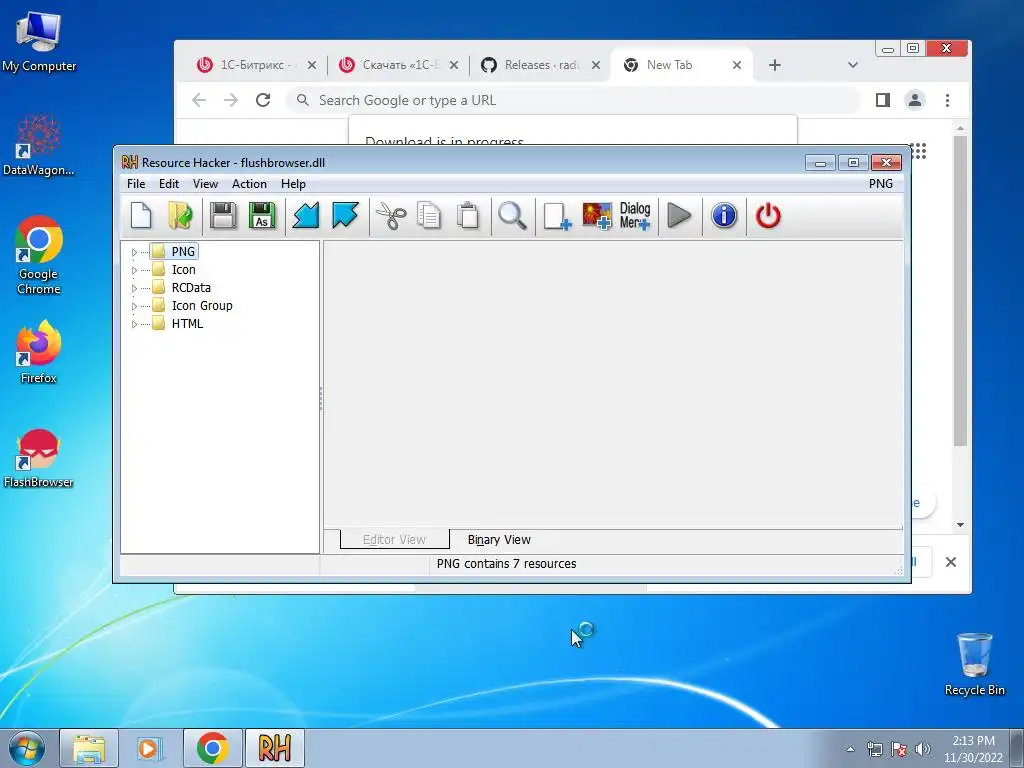Open the Help menu
This screenshot has height=768, width=1024.
click(293, 184)
